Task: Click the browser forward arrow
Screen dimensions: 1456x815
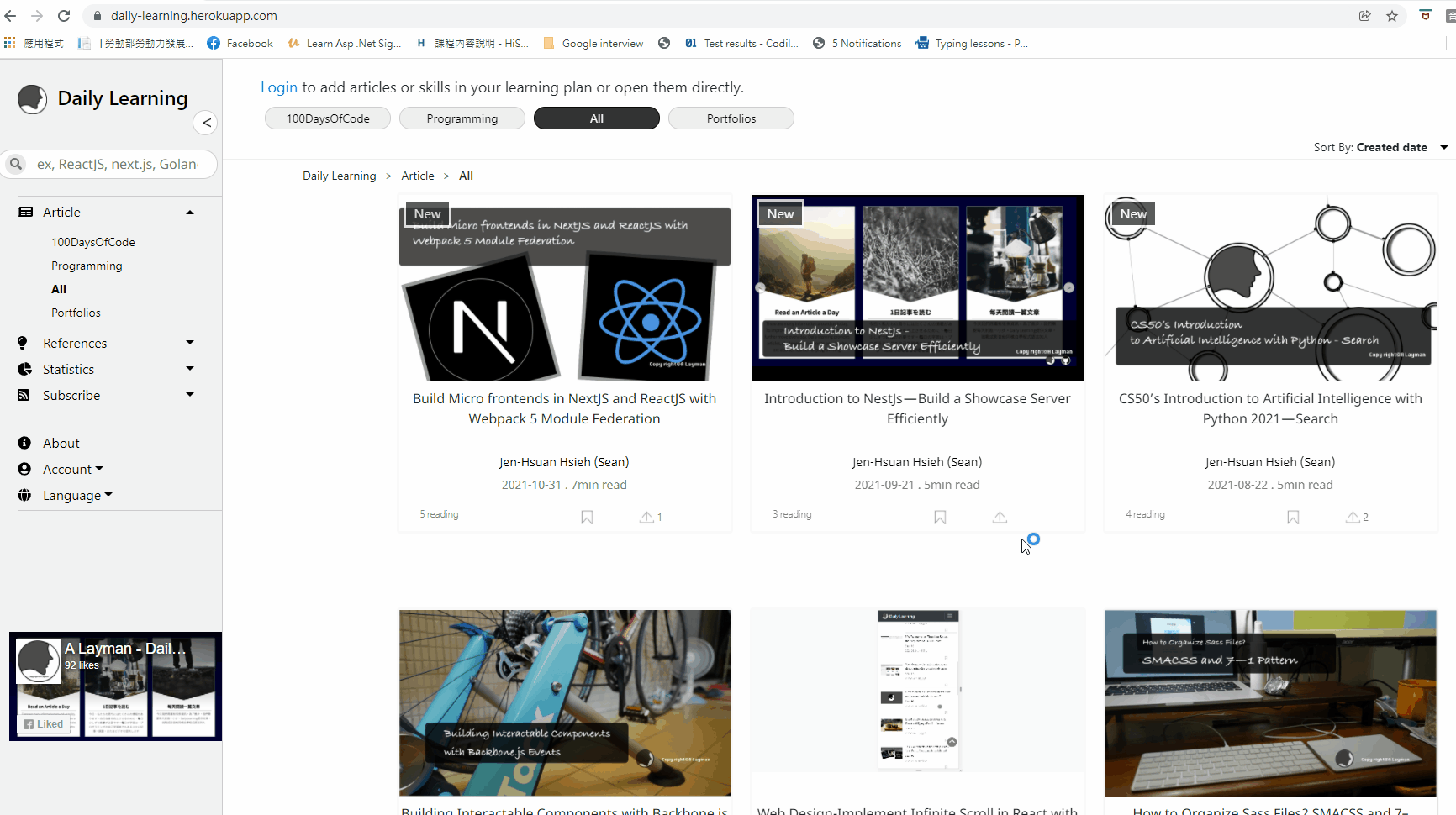Action: [37, 16]
